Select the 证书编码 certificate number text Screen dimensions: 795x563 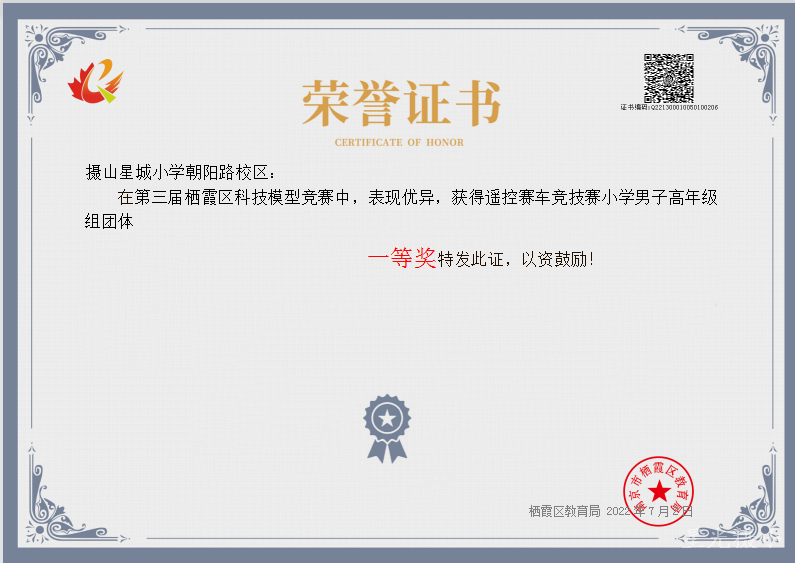pos(669,108)
